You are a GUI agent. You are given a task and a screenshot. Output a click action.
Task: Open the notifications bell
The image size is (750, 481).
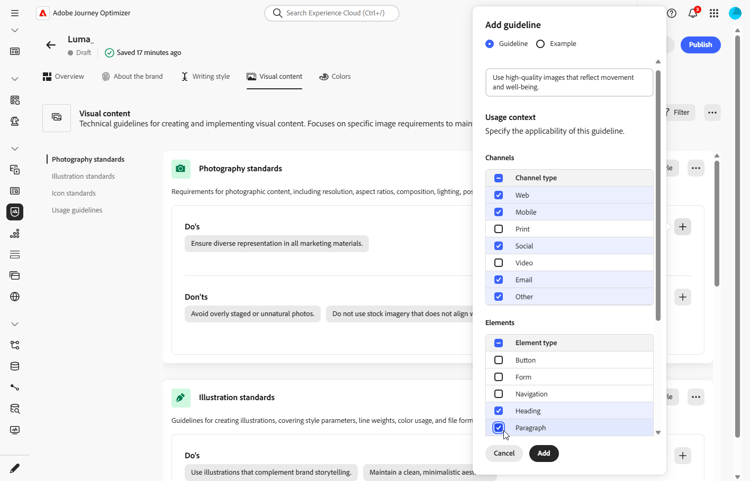[692, 13]
